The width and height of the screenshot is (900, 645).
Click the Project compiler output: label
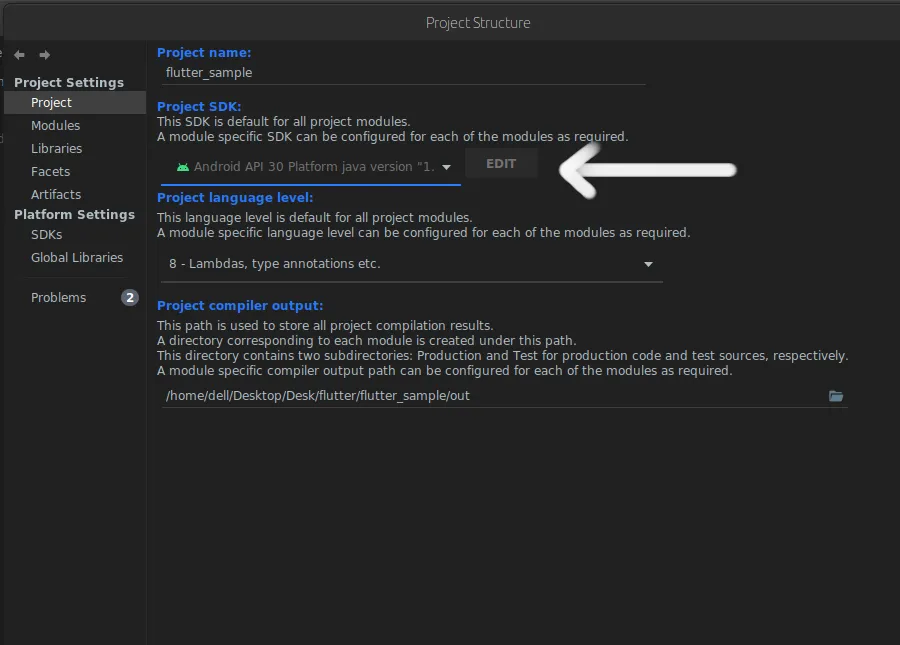click(240, 306)
